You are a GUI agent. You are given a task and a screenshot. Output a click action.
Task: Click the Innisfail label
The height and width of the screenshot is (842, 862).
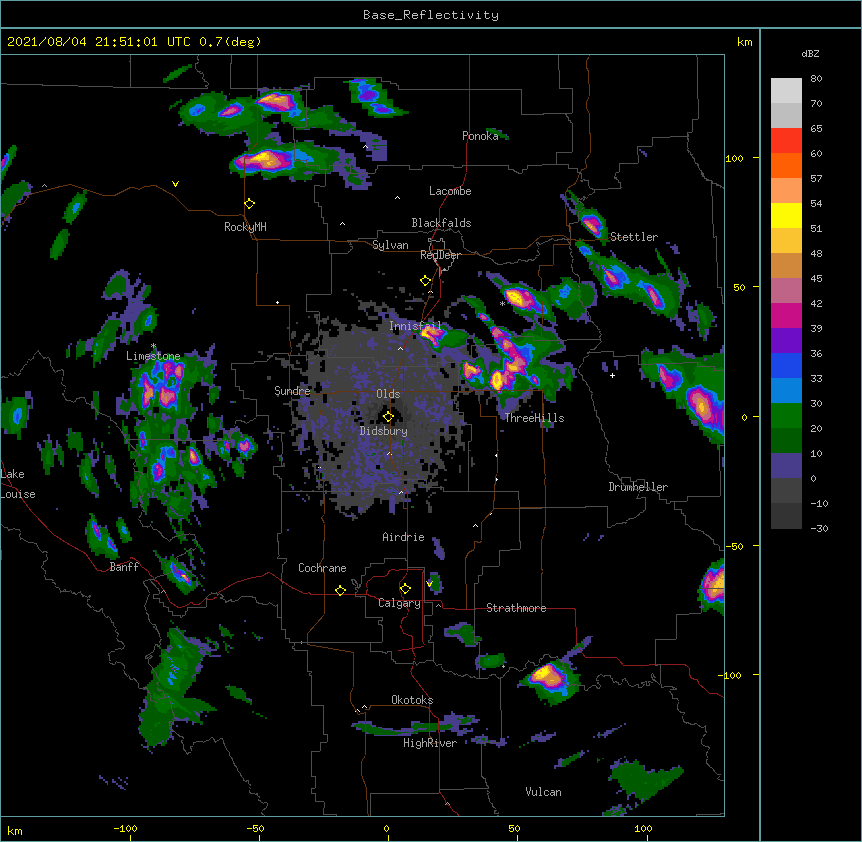pyautogui.click(x=415, y=326)
